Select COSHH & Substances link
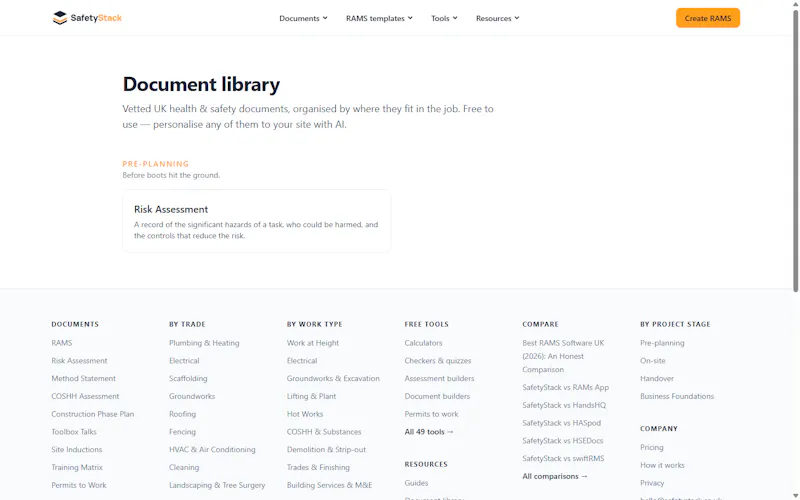 324,432
